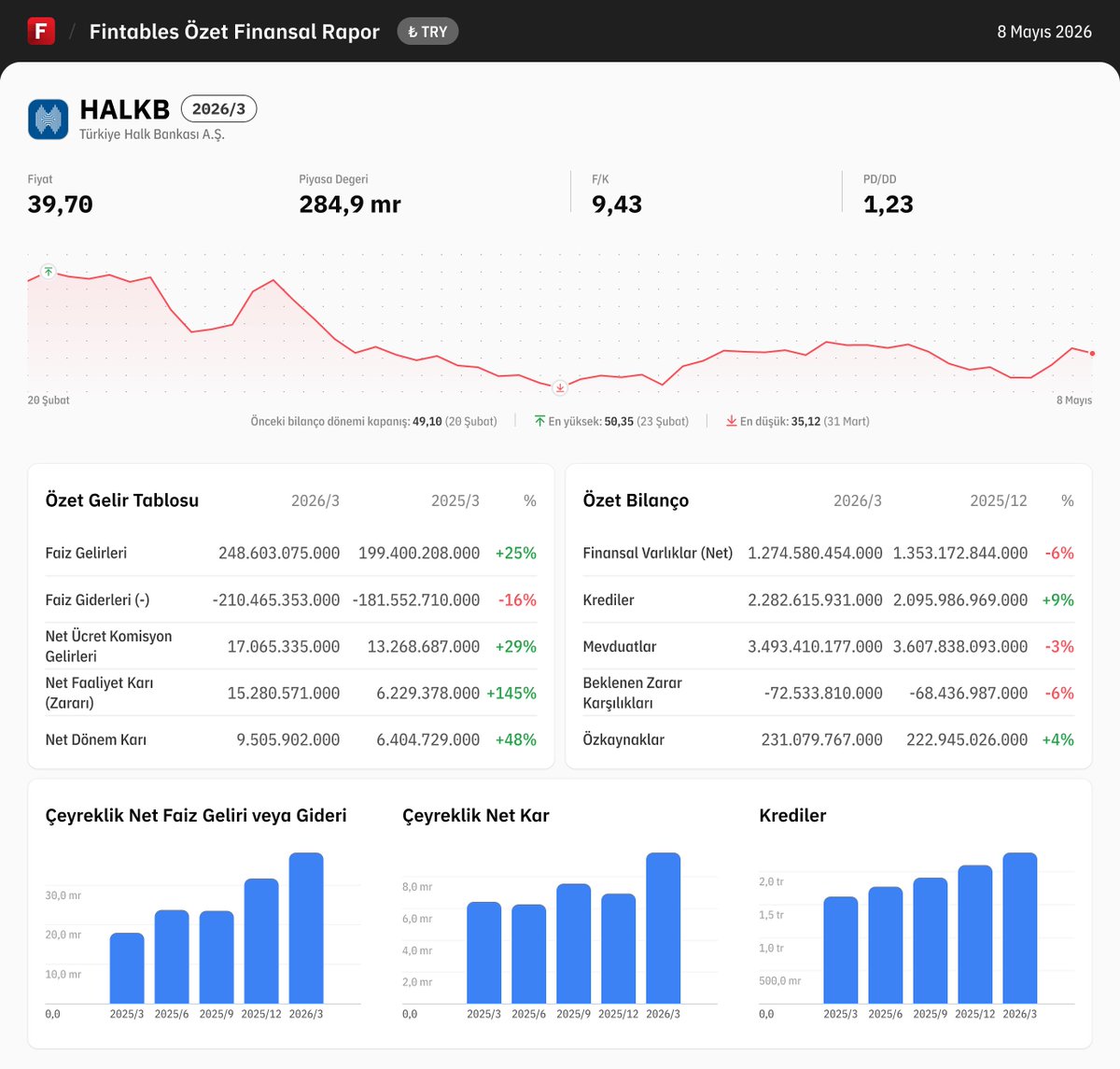Click the Çeyreklik Net Faiz Geliri chart title

pyautogui.click(x=196, y=815)
